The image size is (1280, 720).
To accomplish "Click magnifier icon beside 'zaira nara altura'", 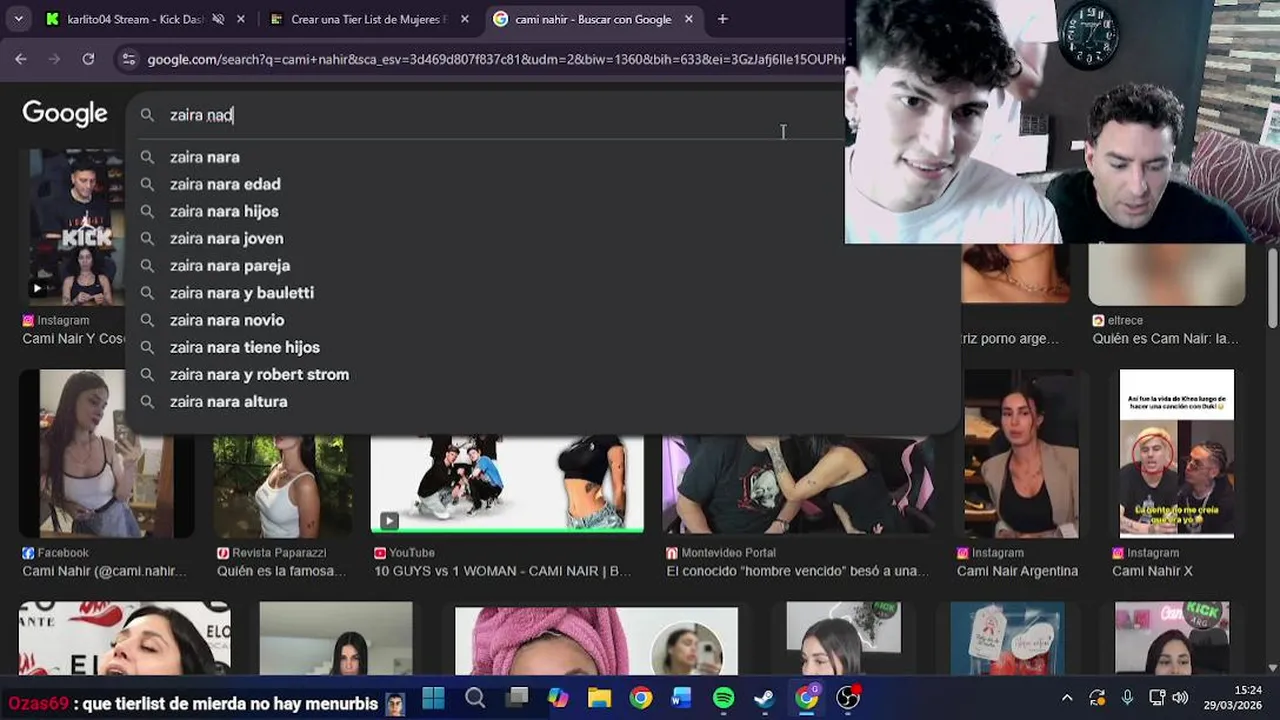I will [147, 401].
